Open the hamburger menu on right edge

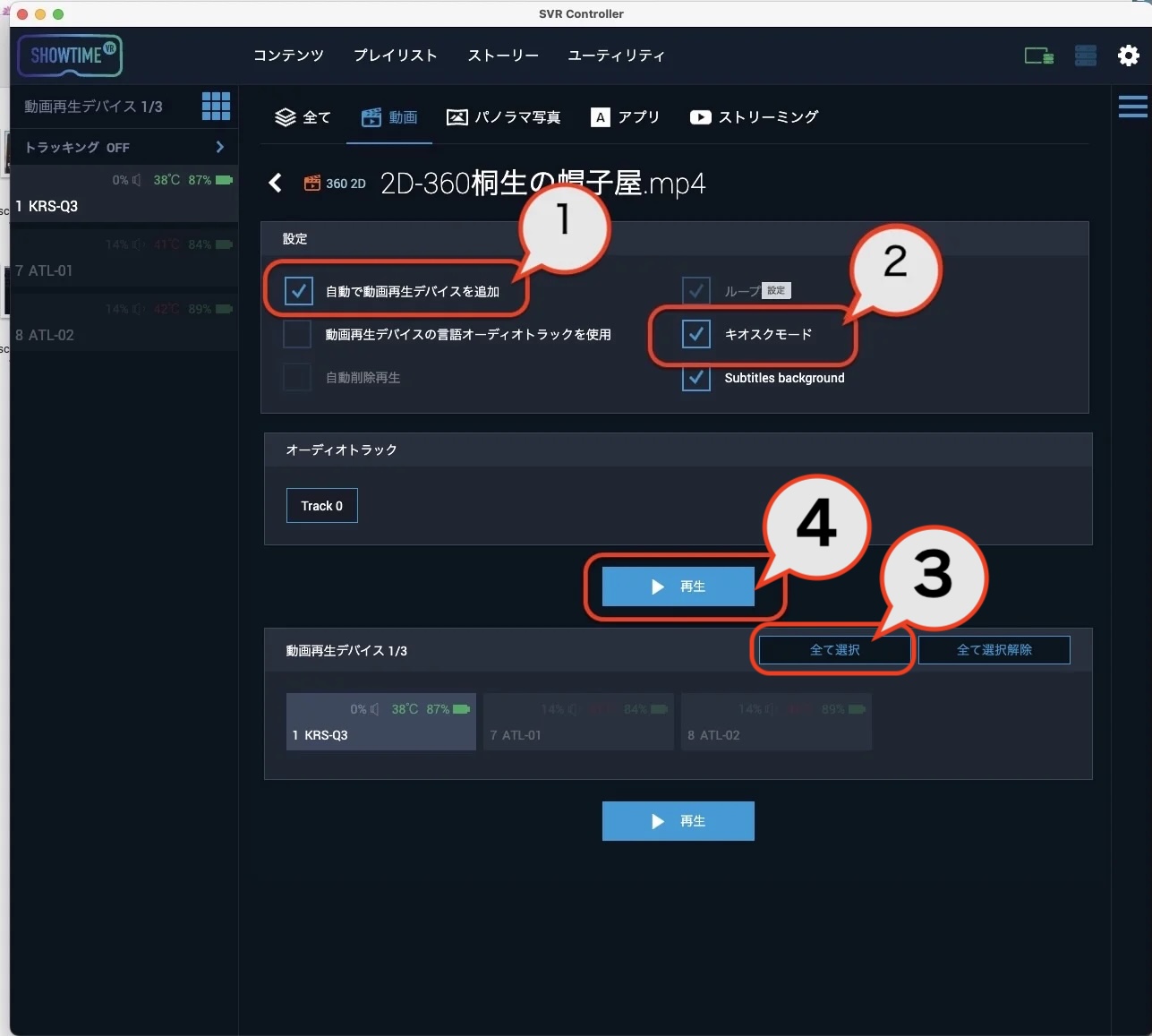1132,107
